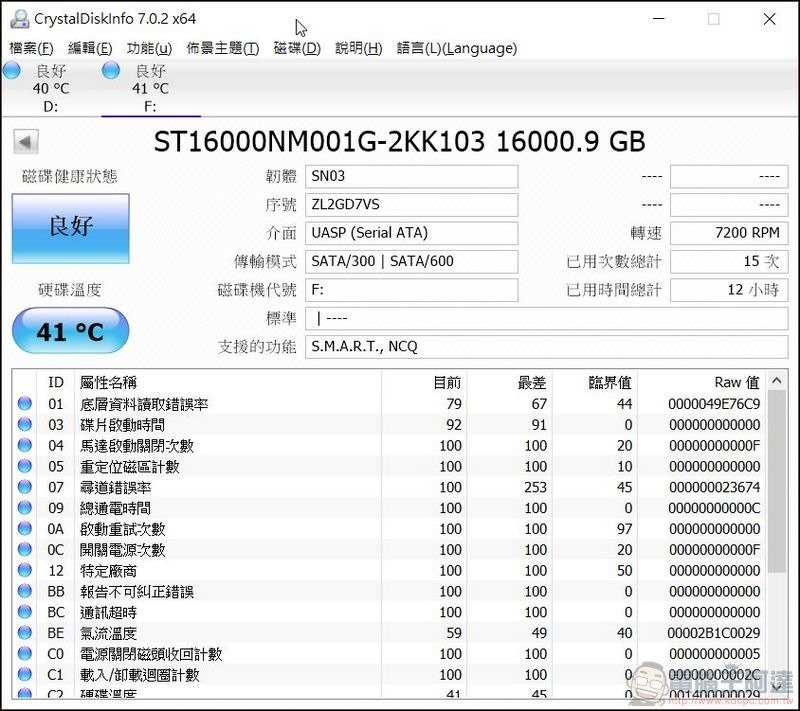The image size is (800, 711).
Task: Click the 目前 column header
Action: point(424,382)
